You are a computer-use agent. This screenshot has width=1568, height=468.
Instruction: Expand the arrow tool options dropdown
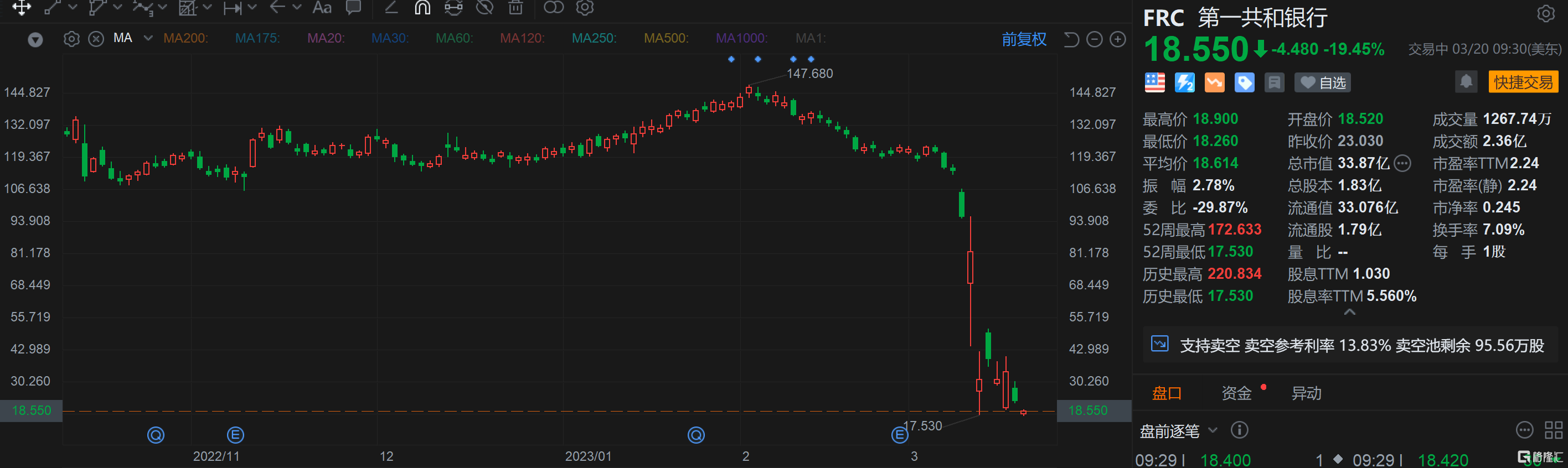[297, 7]
